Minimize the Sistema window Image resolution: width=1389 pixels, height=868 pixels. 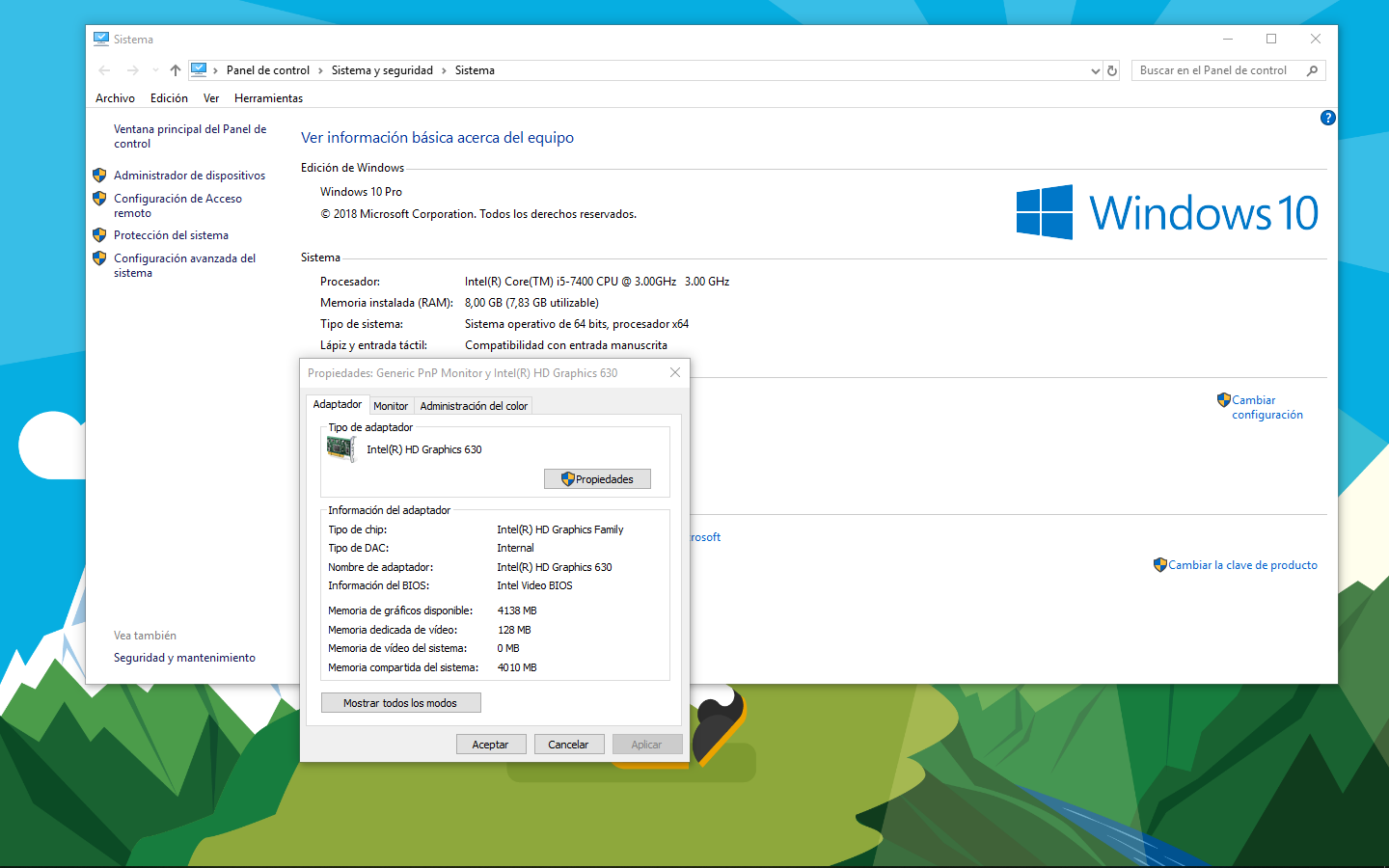(1228, 39)
